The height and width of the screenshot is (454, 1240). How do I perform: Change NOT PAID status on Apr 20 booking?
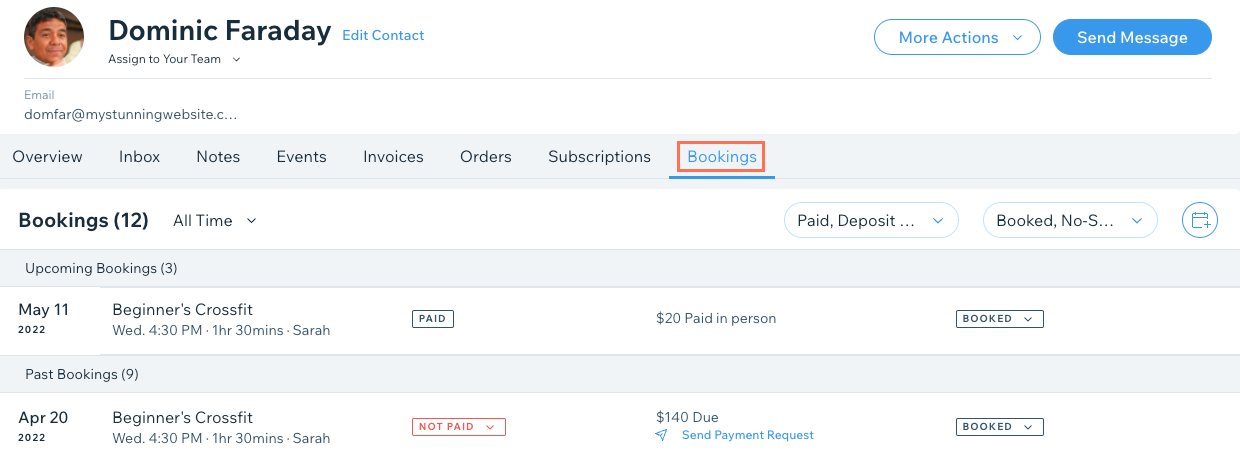459,427
